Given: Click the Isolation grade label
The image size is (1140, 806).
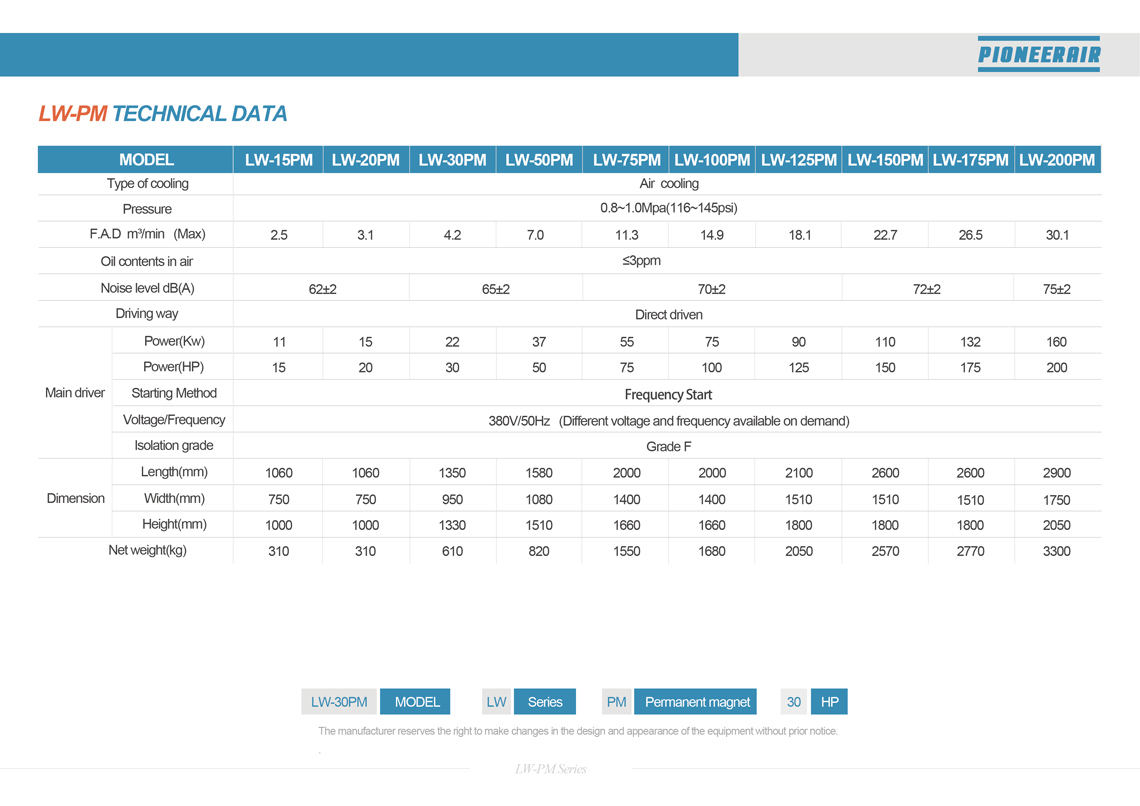Looking at the screenshot, I should point(174,446).
